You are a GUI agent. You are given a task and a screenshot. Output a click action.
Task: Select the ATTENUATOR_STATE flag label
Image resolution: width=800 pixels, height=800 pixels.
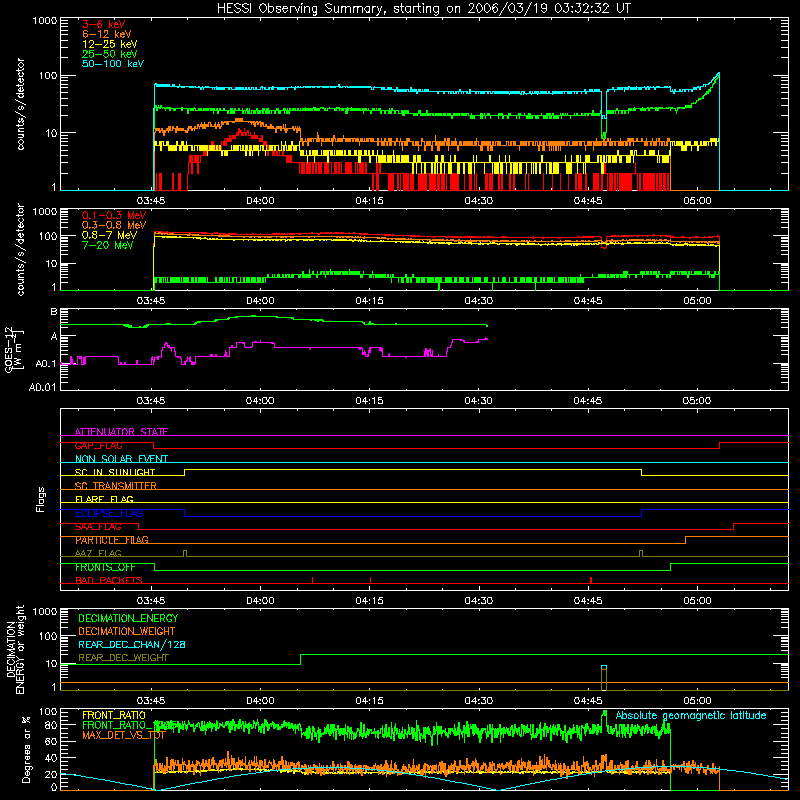(121, 432)
